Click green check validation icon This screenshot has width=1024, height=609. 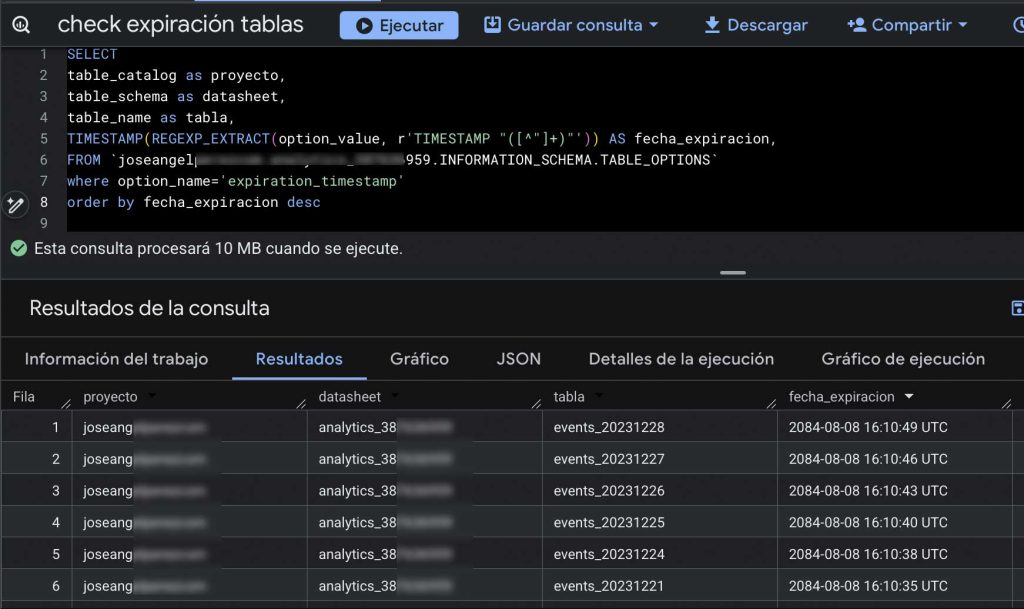19,248
